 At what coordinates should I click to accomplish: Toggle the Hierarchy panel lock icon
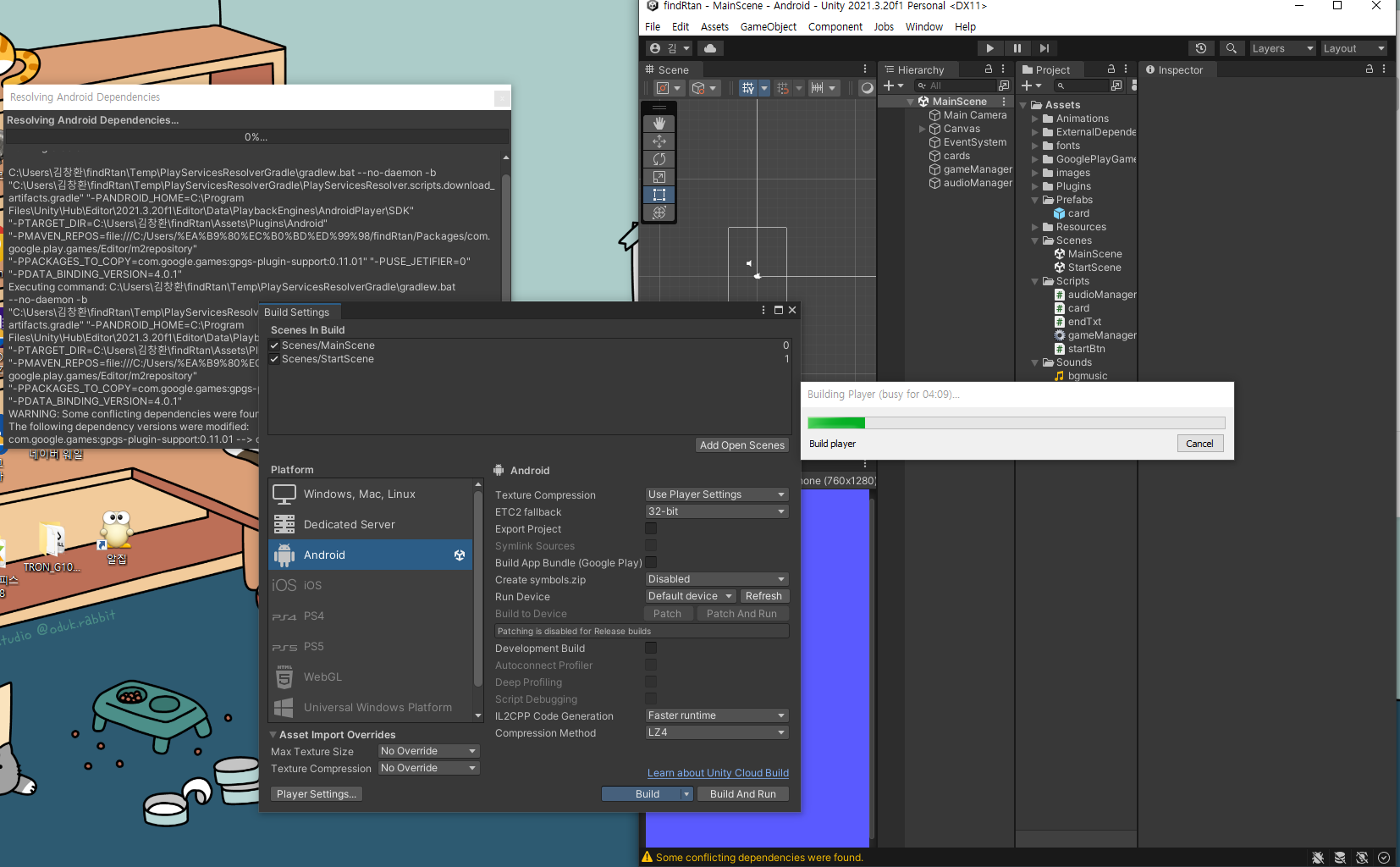(988, 69)
